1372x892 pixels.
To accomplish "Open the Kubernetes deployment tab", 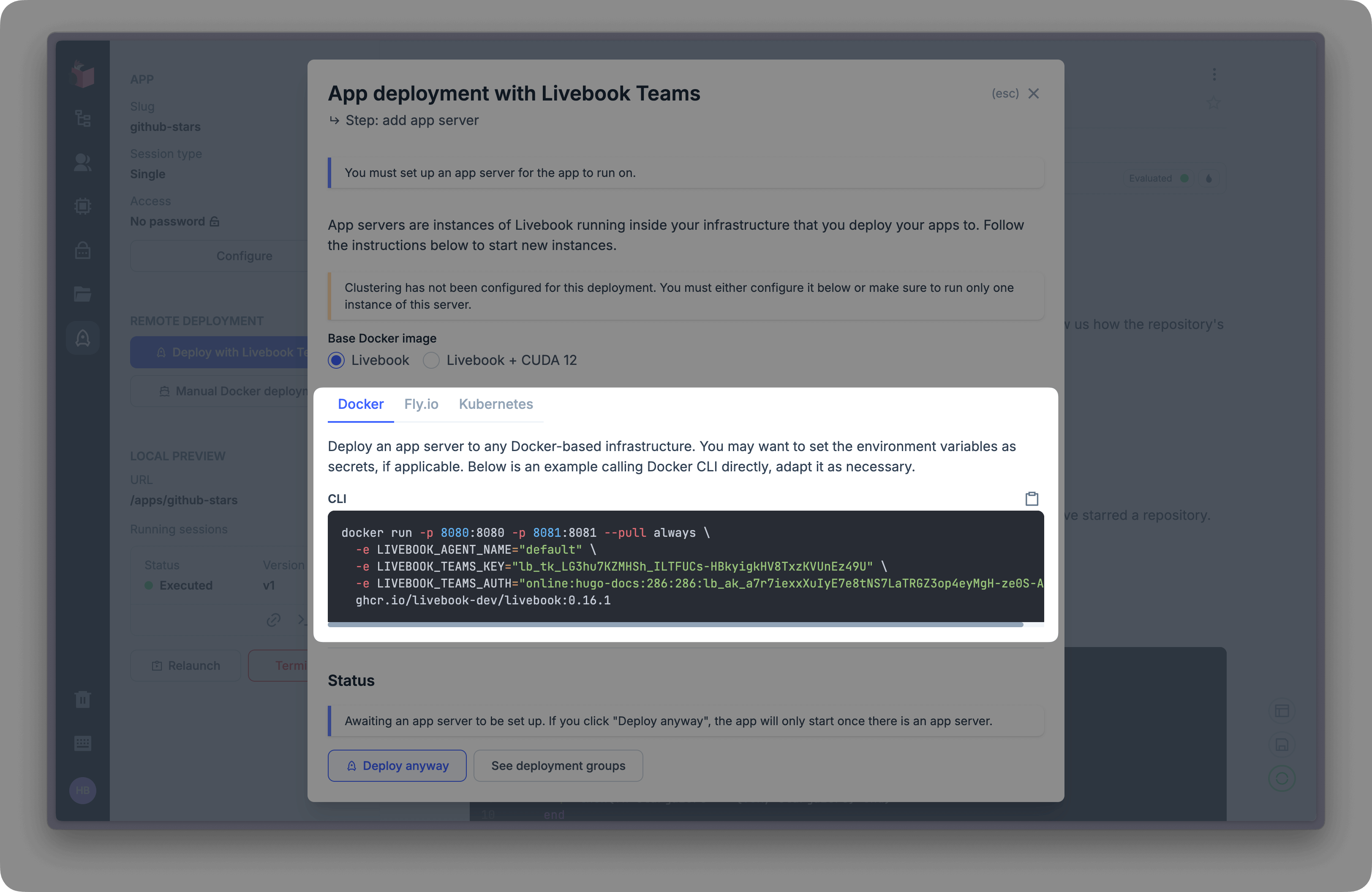I will click(496, 404).
